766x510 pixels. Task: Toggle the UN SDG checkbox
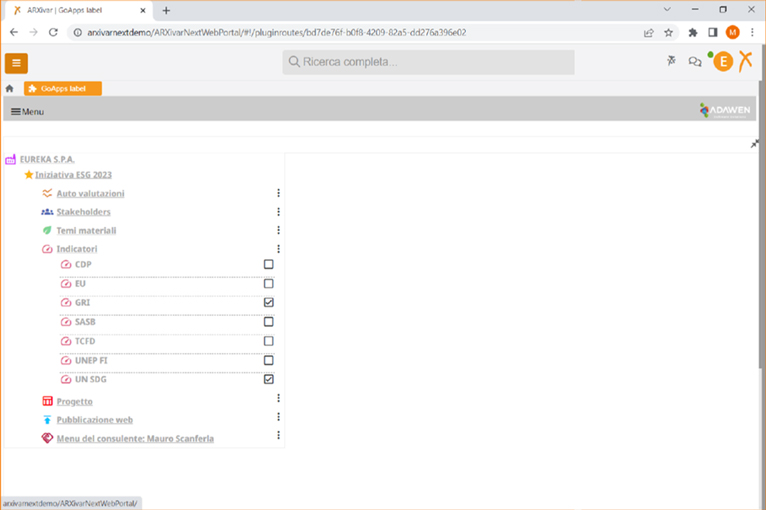pyautogui.click(x=268, y=379)
